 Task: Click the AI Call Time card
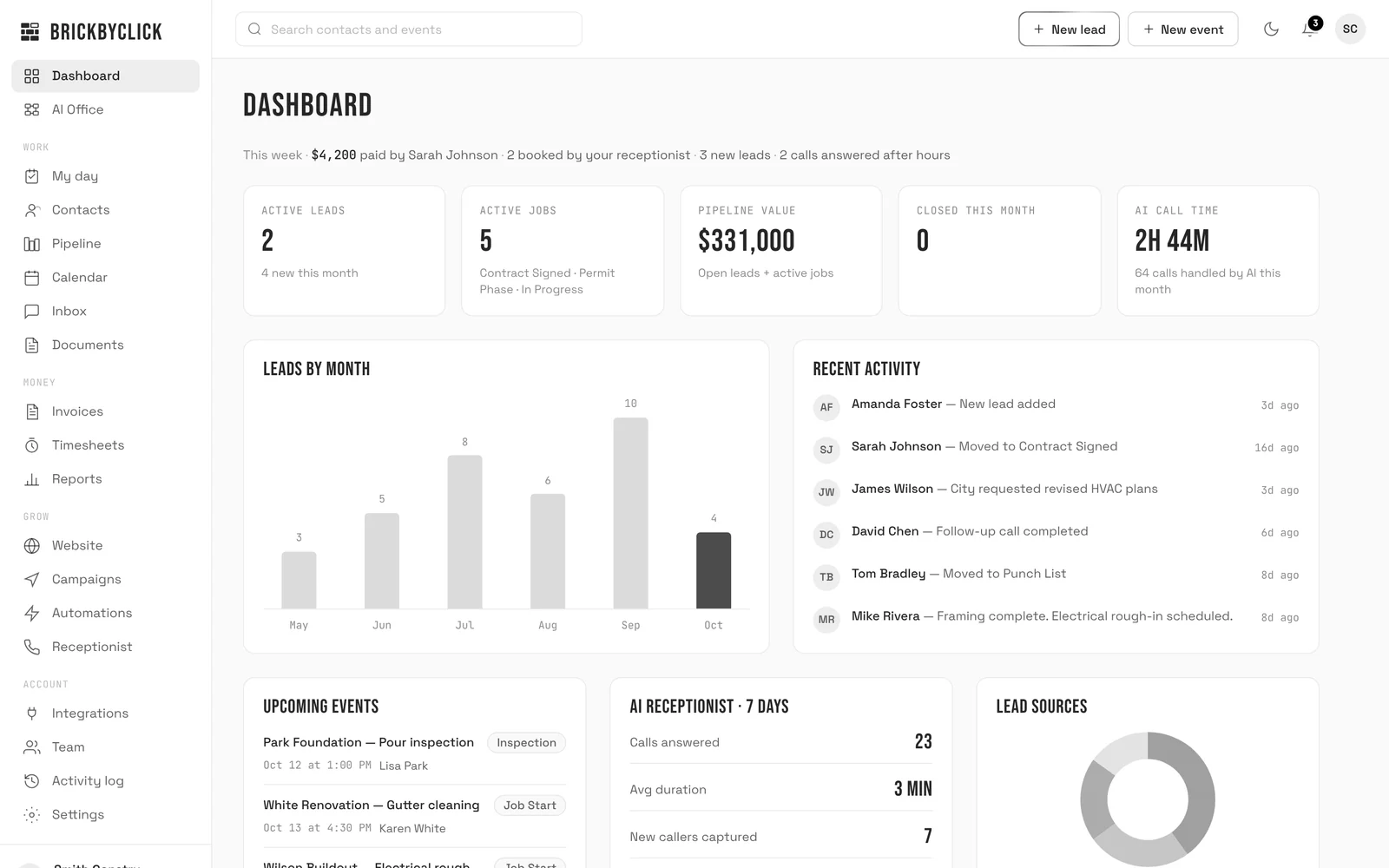pos(1217,251)
